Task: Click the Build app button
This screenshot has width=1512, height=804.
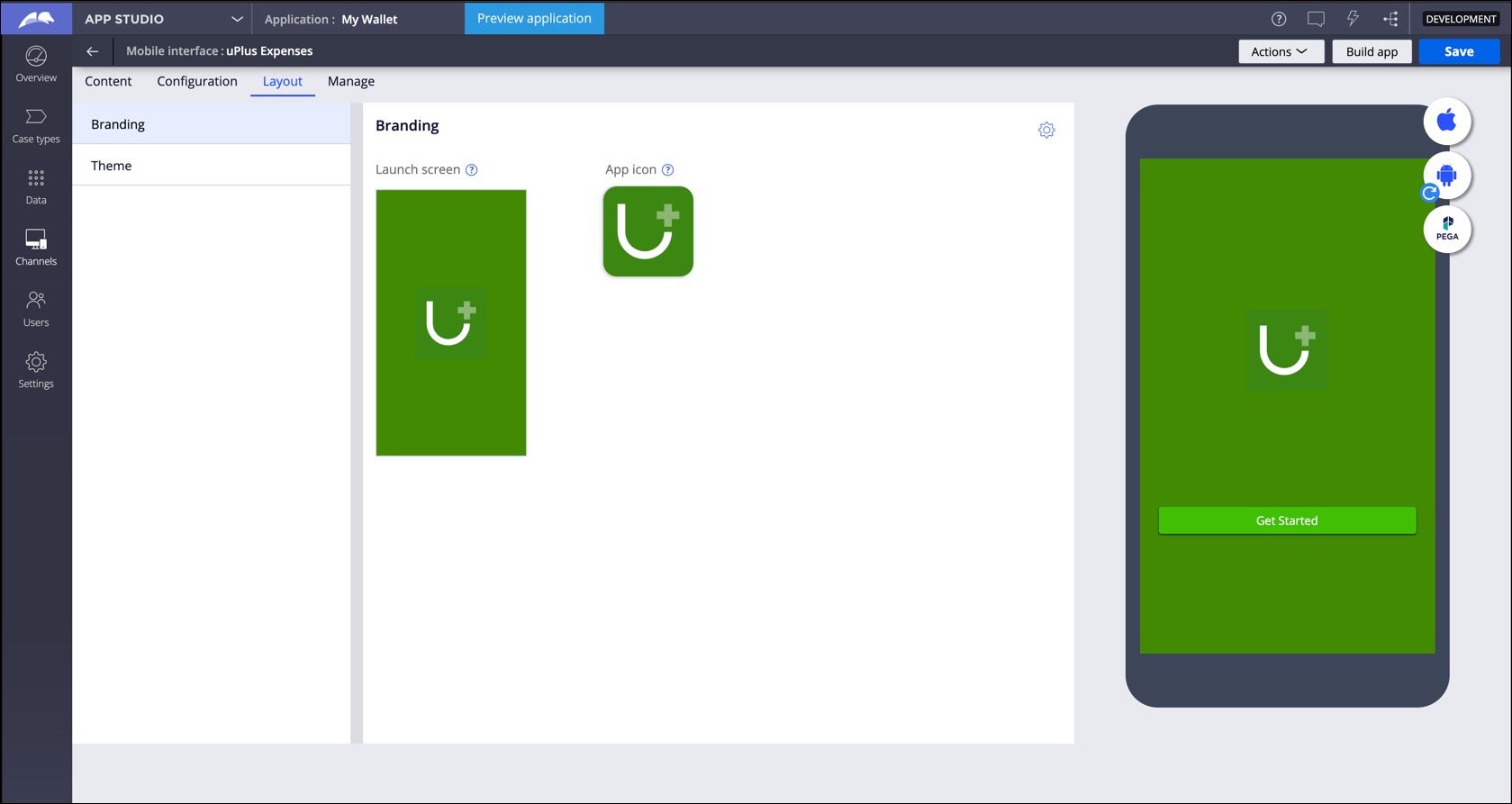Action: (1371, 51)
